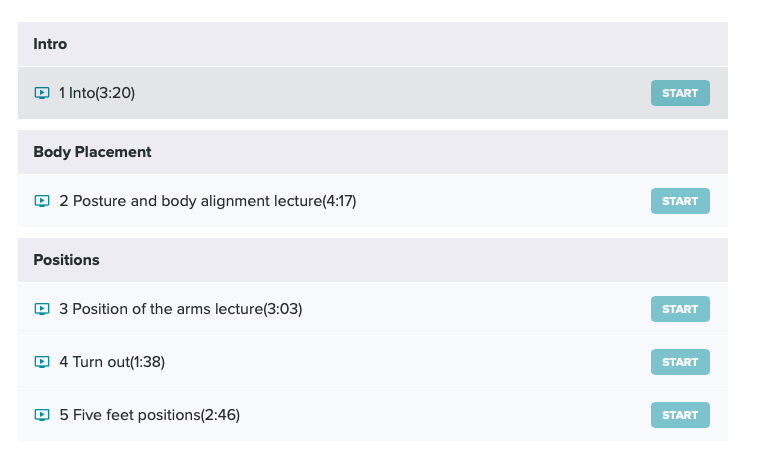Click video icon for Posture and body alignment

click(42, 201)
